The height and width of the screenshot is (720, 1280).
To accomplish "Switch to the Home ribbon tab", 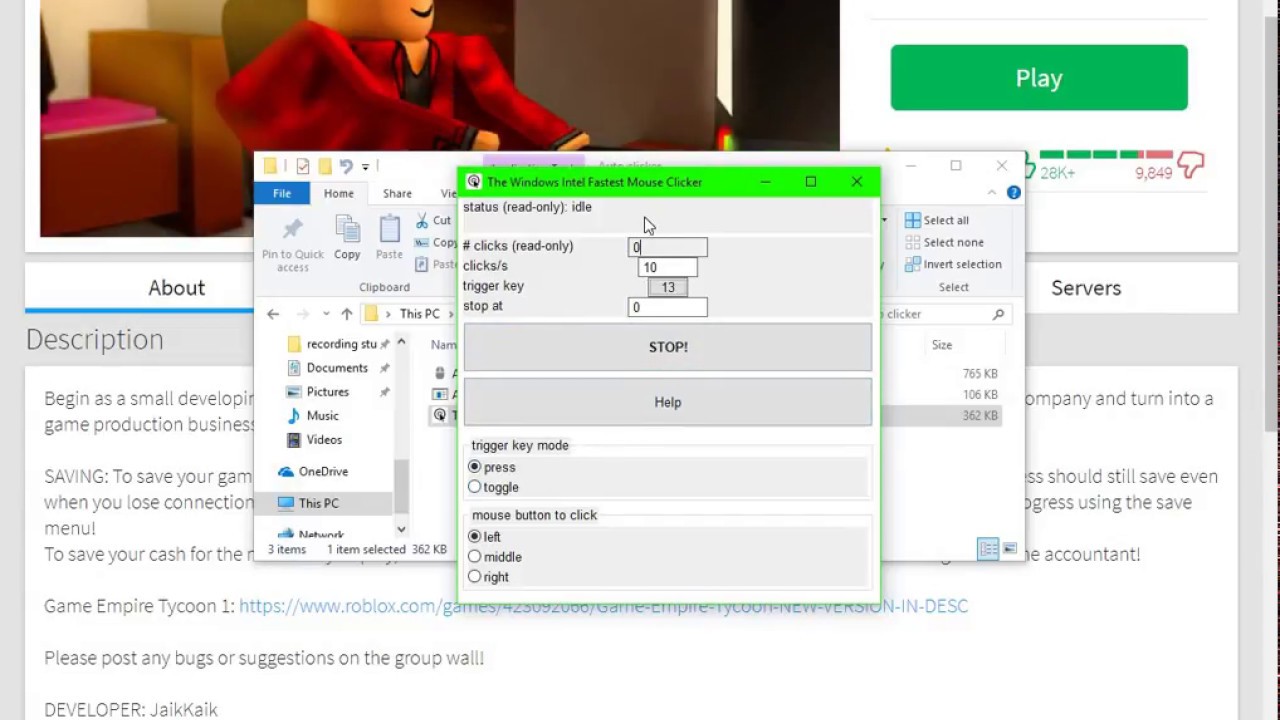I will coord(338,193).
